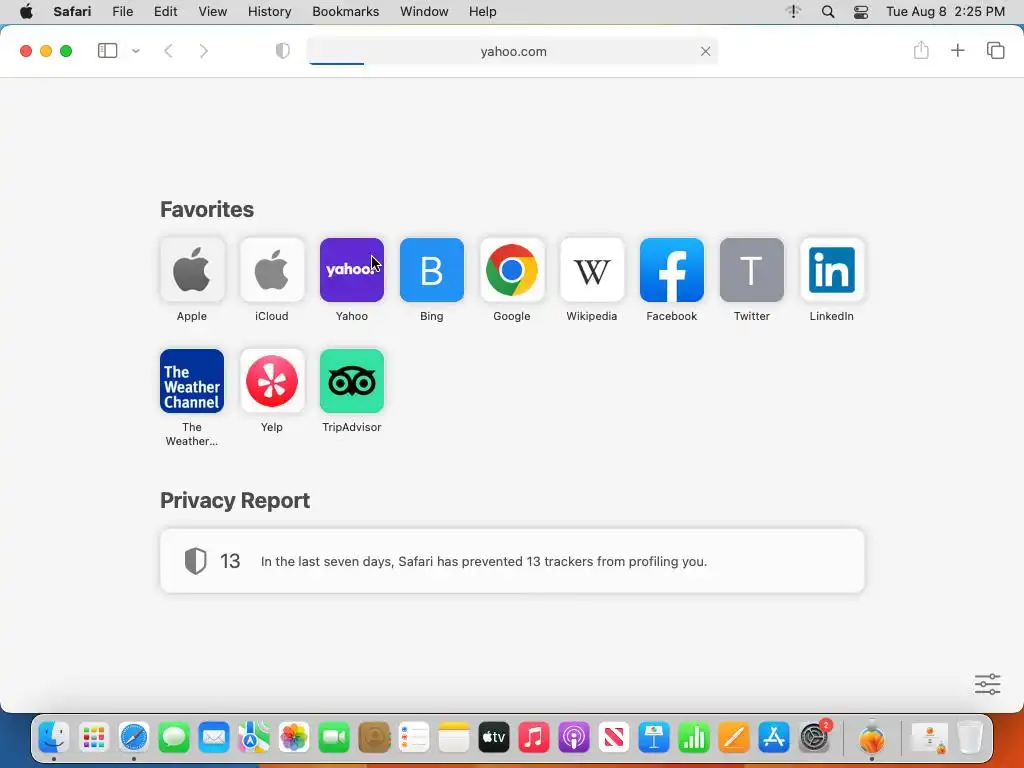The width and height of the screenshot is (1024, 768).
Task: Open the Help menu
Action: point(483,12)
